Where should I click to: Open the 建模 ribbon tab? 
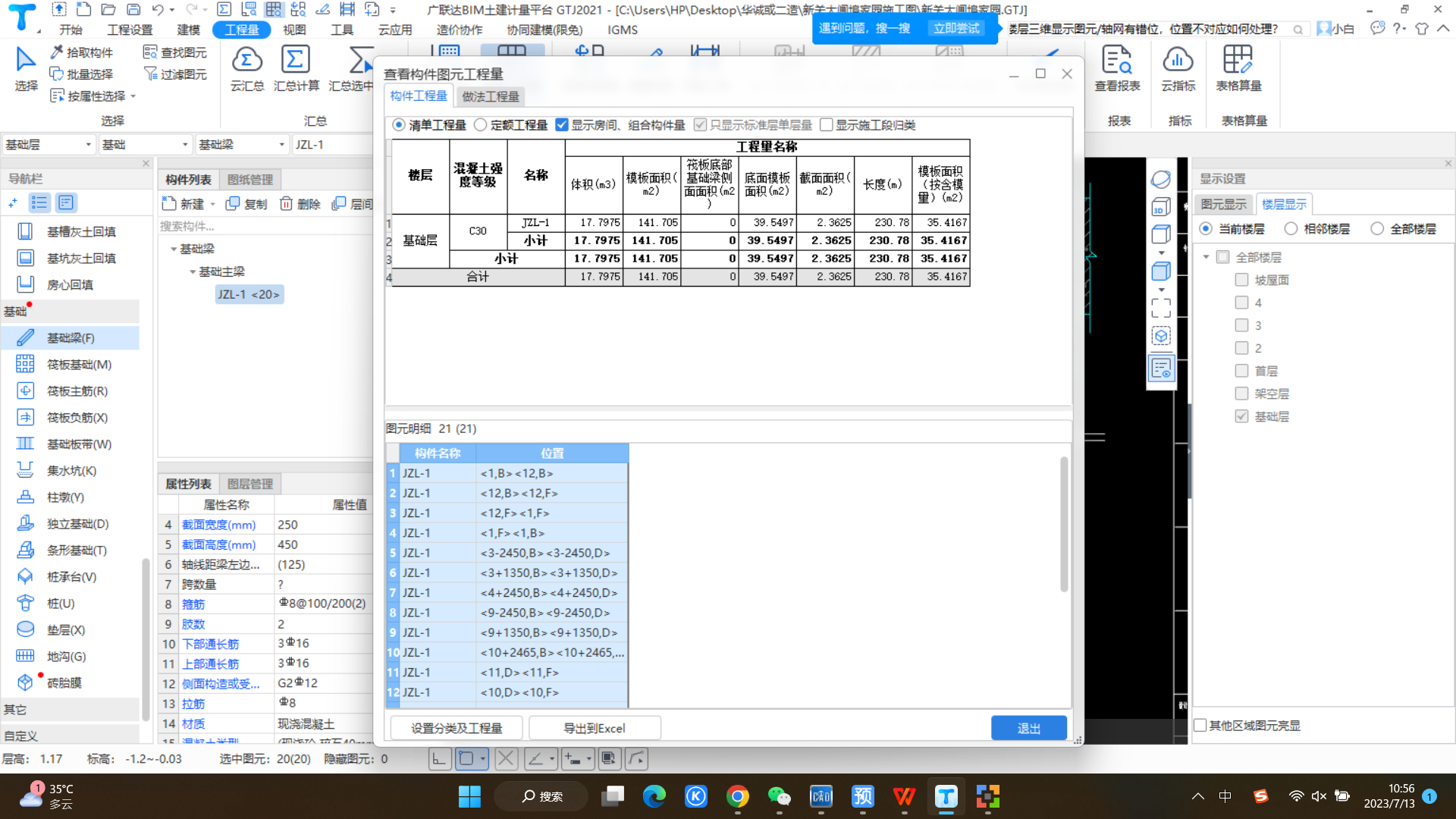pos(188,30)
